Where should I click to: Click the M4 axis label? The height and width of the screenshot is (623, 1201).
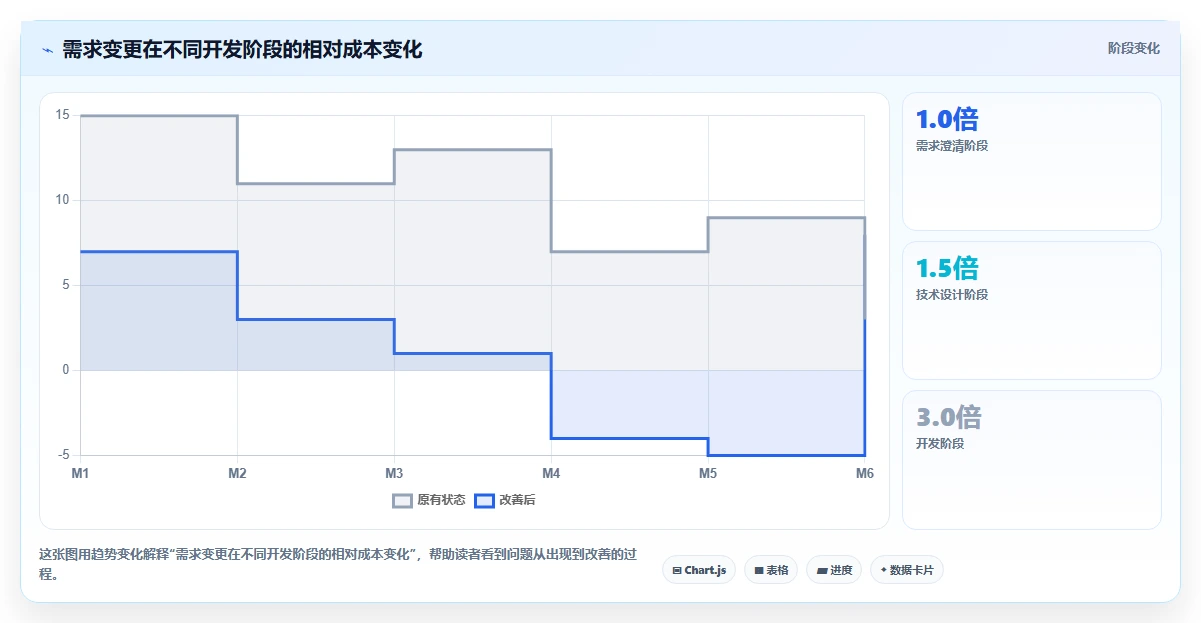point(551,474)
